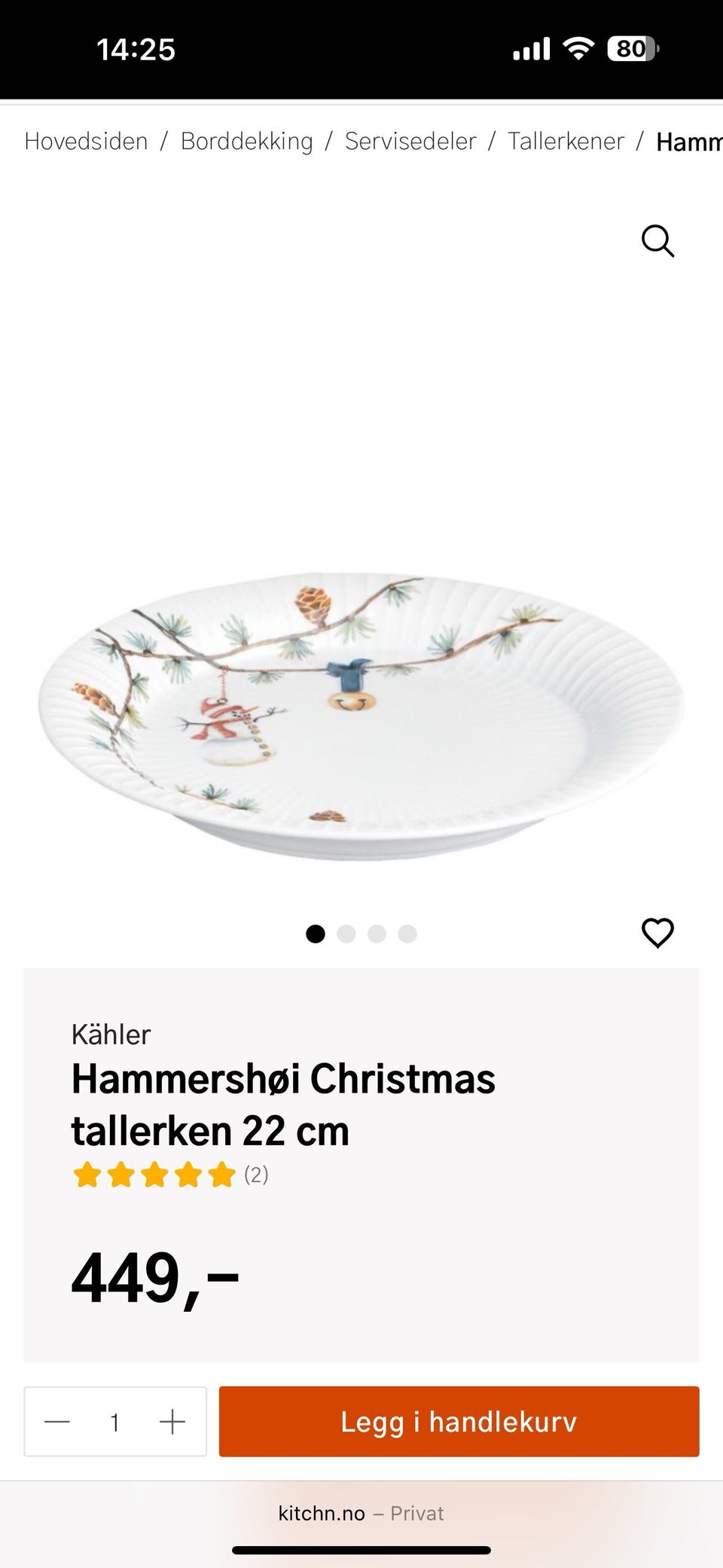Tap the battery indicator in status bar
Screen dimensions: 723x1568
[x=633, y=49]
